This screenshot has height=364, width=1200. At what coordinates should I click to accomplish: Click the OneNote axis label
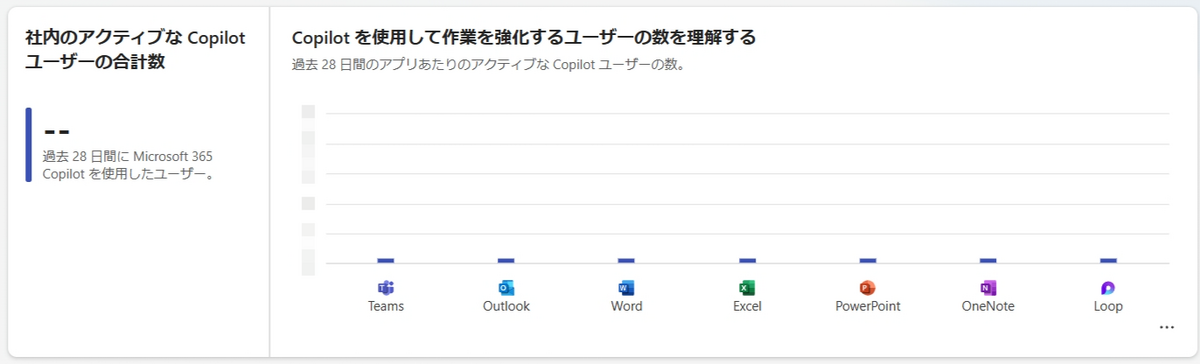[x=988, y=306]
